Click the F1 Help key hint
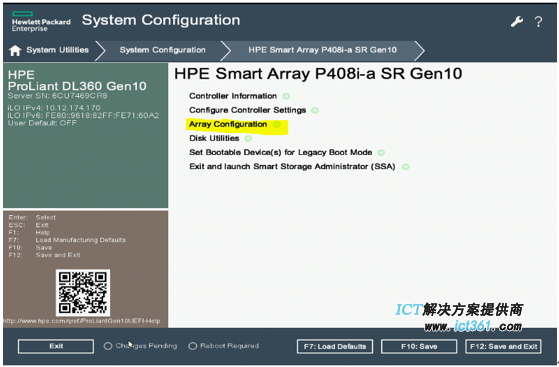 29,233
